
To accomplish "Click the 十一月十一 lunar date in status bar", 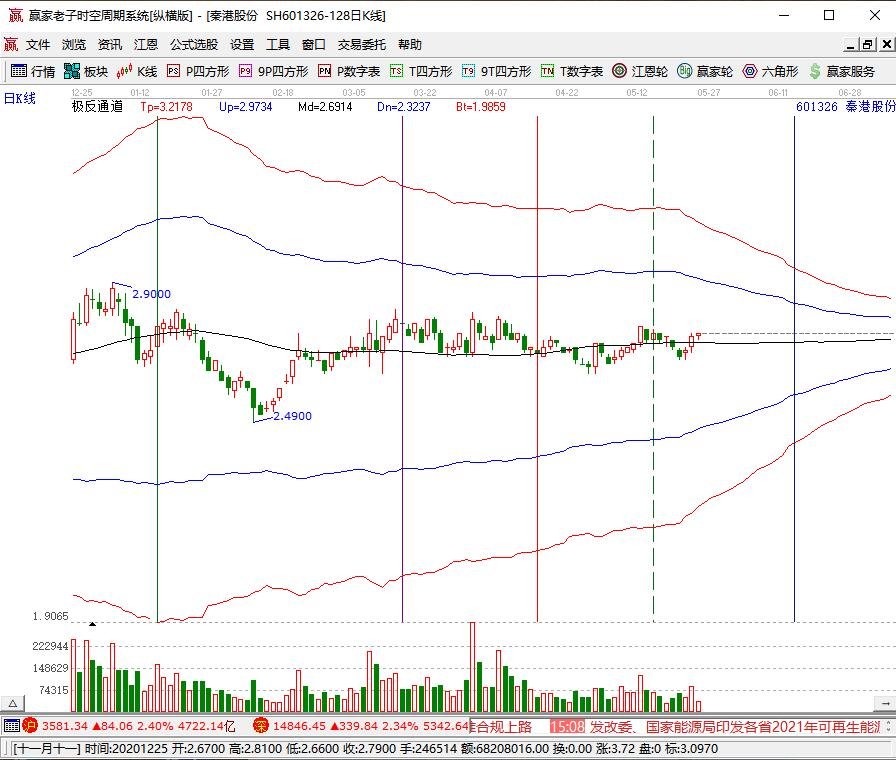I will coord(46,749).
